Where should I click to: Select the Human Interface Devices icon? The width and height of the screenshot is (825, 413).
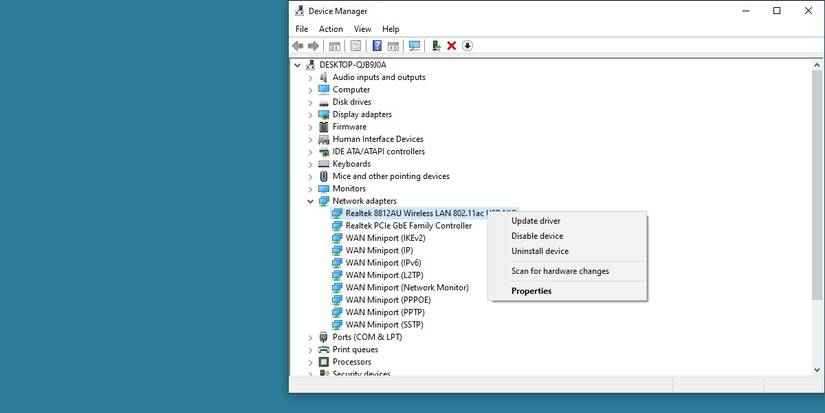tap(324, 139)
